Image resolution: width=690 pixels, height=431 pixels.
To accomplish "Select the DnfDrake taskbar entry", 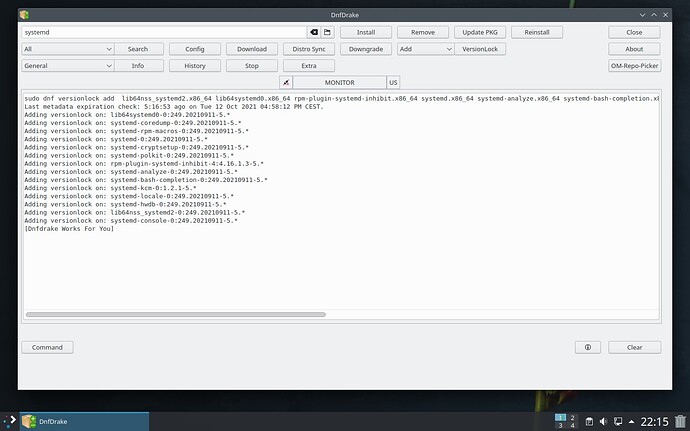I will click(x=84, y=421).
